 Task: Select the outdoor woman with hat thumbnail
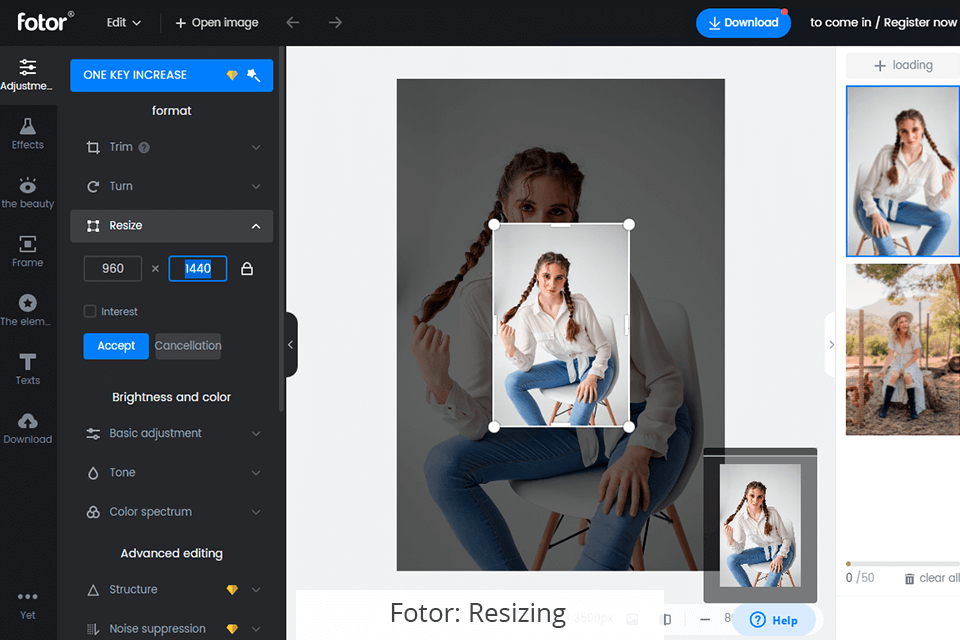pos(902,350)
